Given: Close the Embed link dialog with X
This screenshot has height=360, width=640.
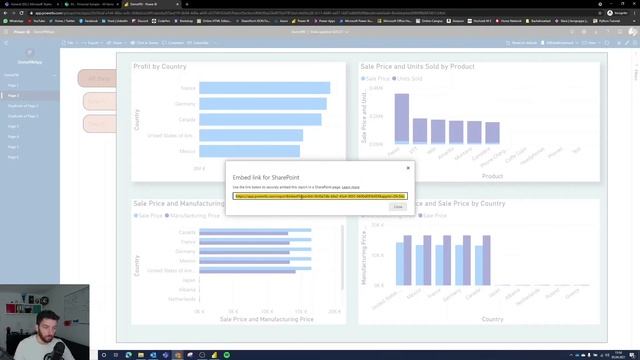Looking at the screenshot, I should (x=408, y=168).
